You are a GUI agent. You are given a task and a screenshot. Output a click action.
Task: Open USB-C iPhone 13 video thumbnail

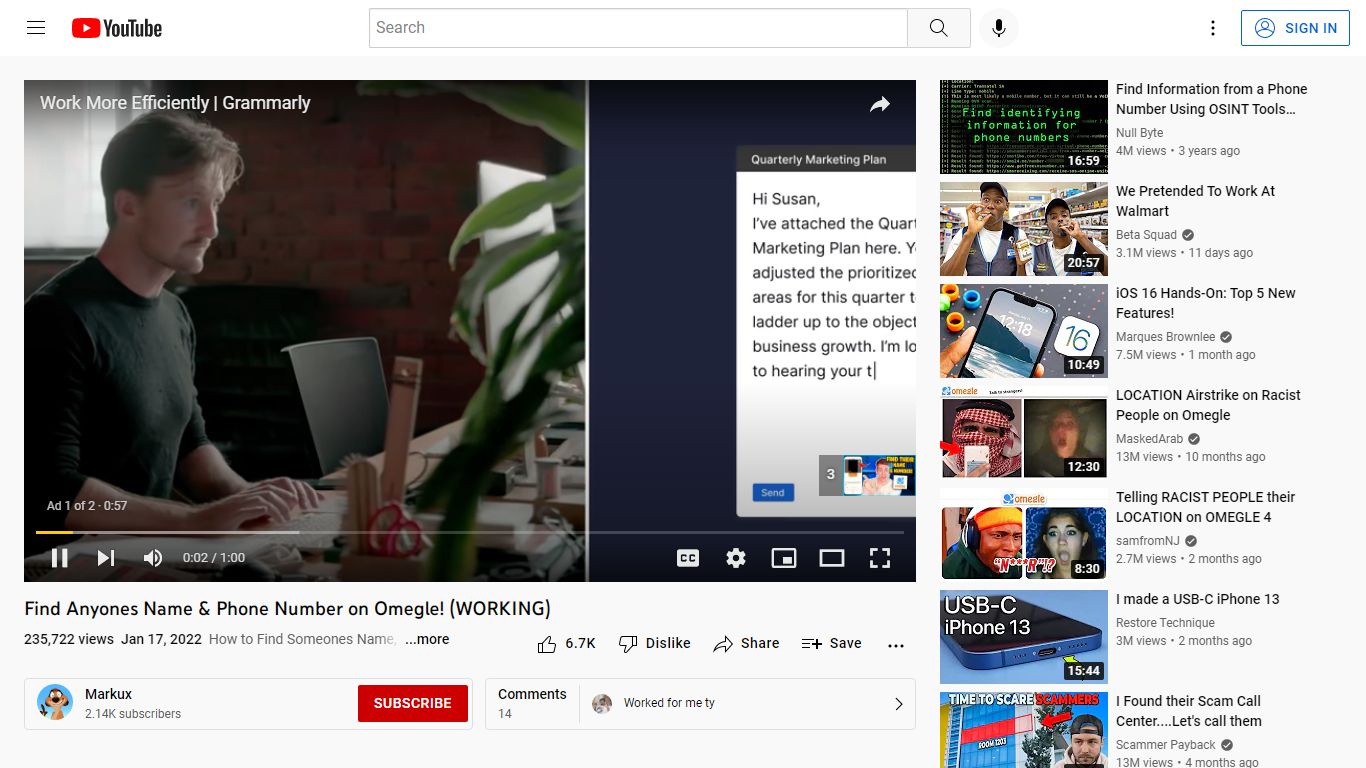point(1024,637)
